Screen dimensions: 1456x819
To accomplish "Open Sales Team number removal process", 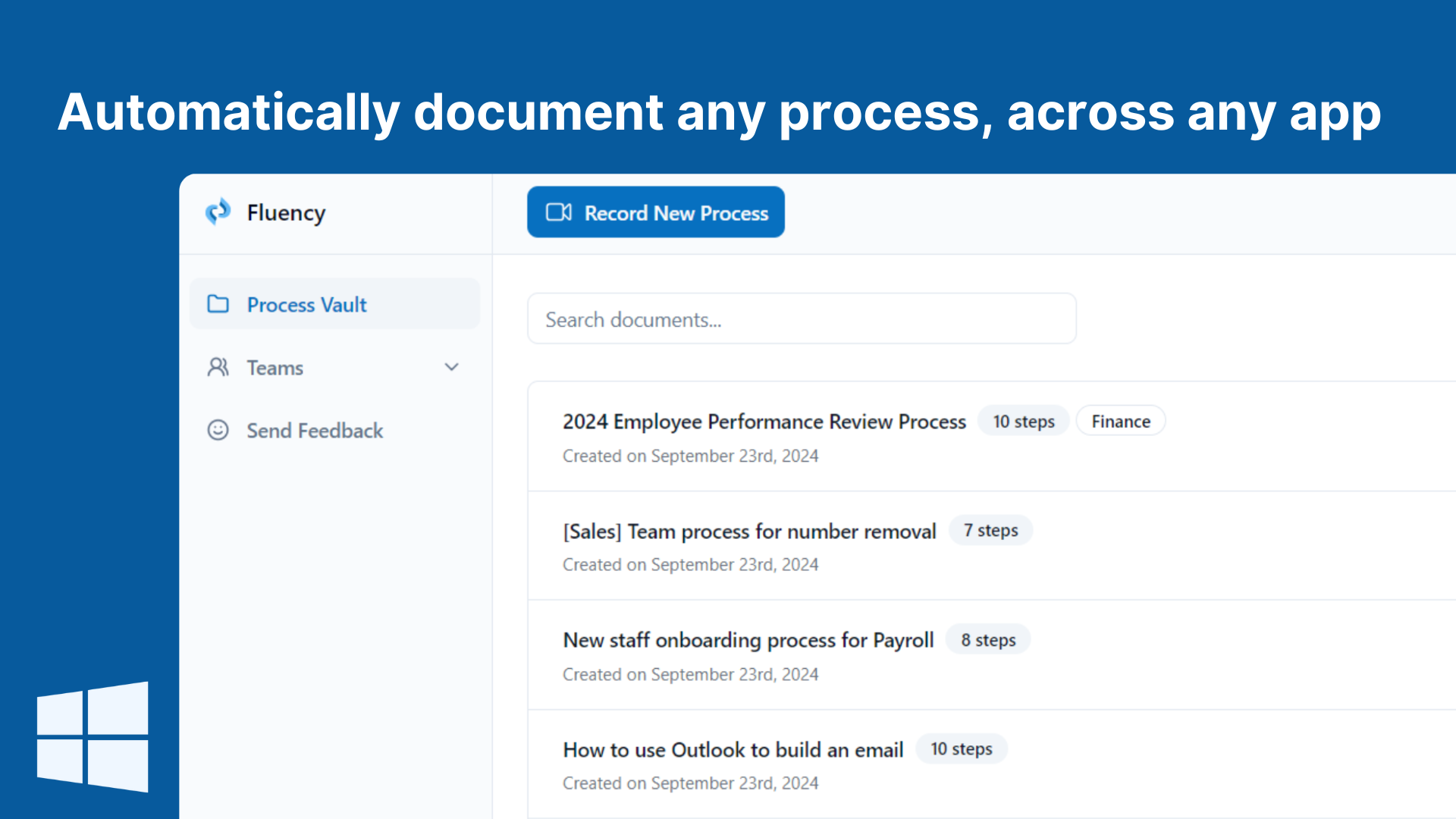I will [749, 532].
